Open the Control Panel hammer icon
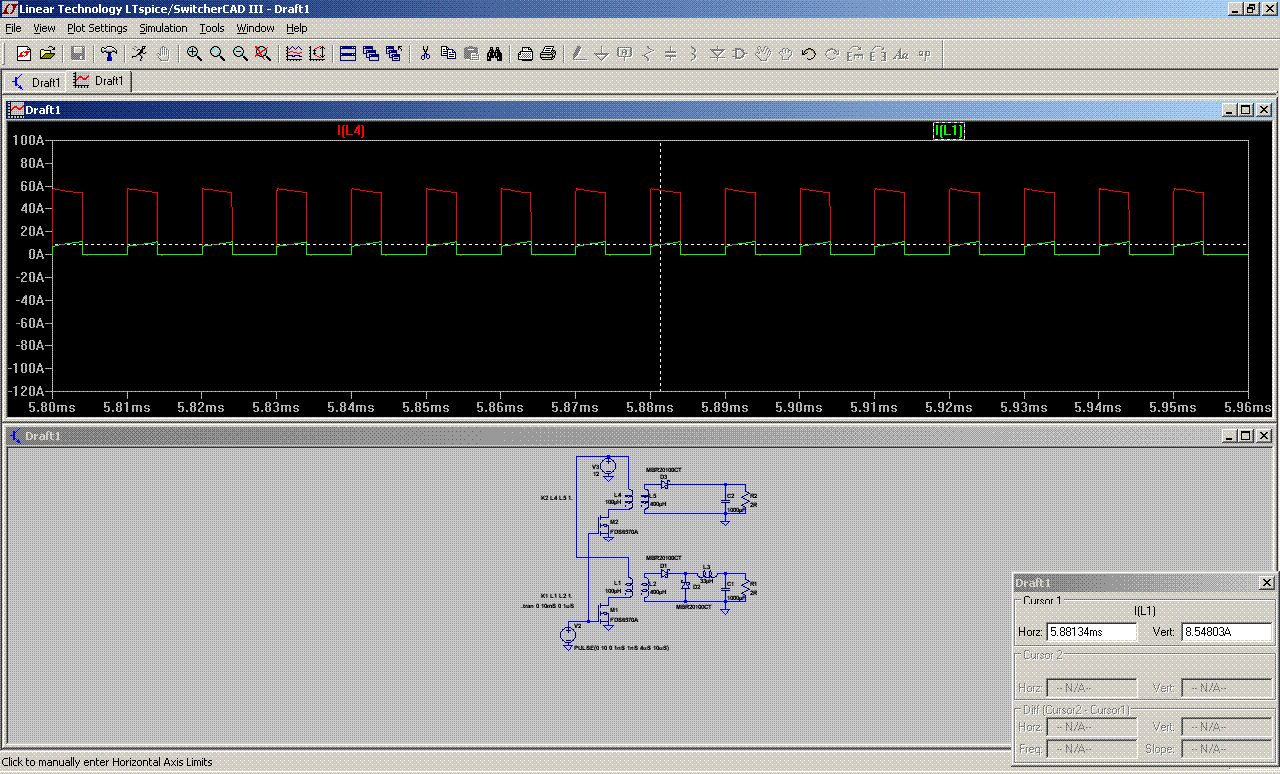 (x=109, y=54)
